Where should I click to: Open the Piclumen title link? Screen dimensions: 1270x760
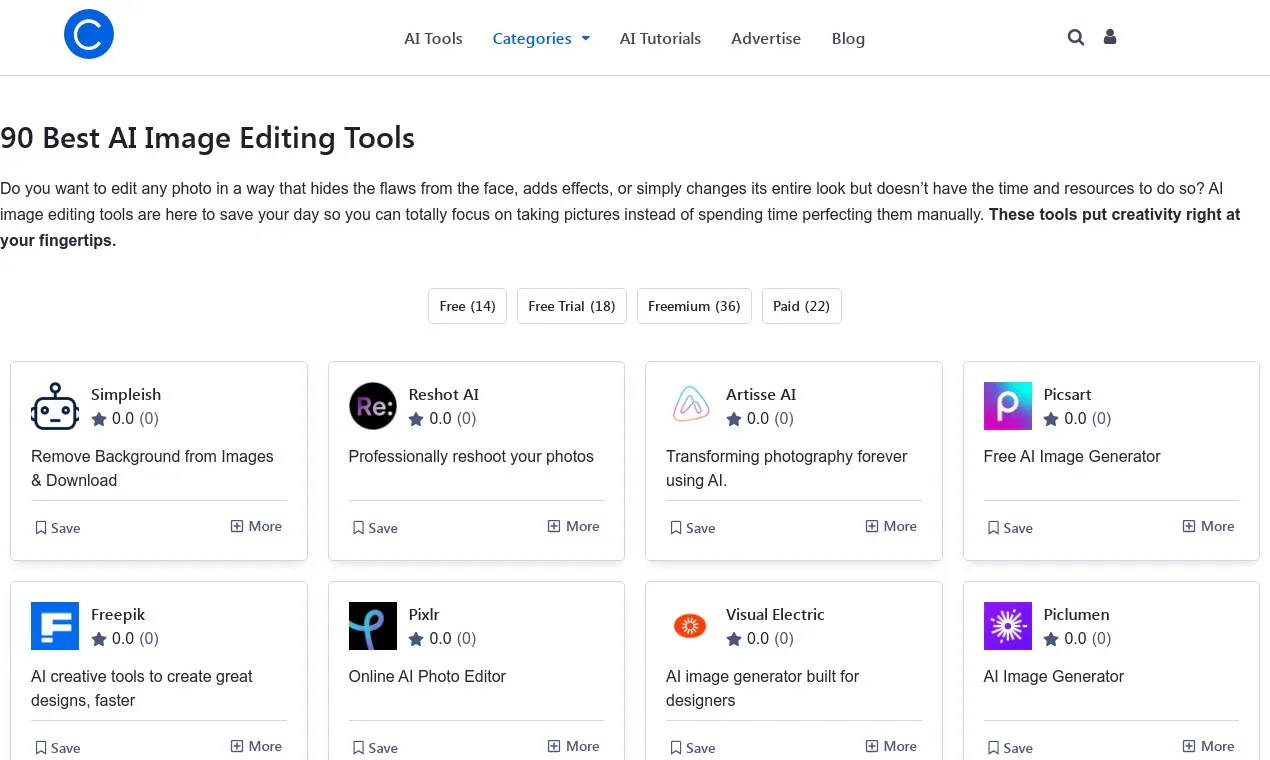[1076, 615]
